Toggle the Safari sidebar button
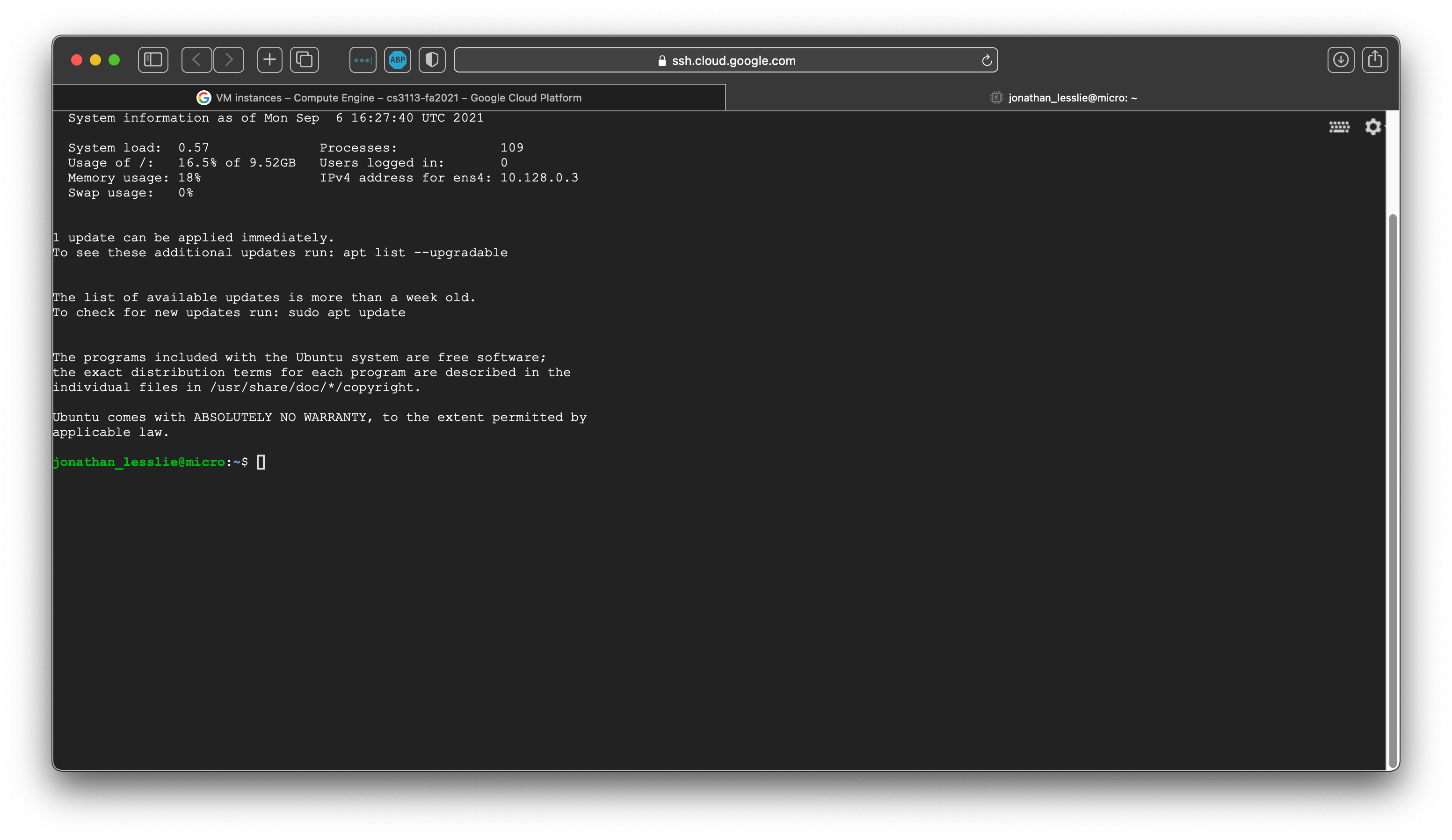Screen dimensions: 1452x840 click(152, 60)
